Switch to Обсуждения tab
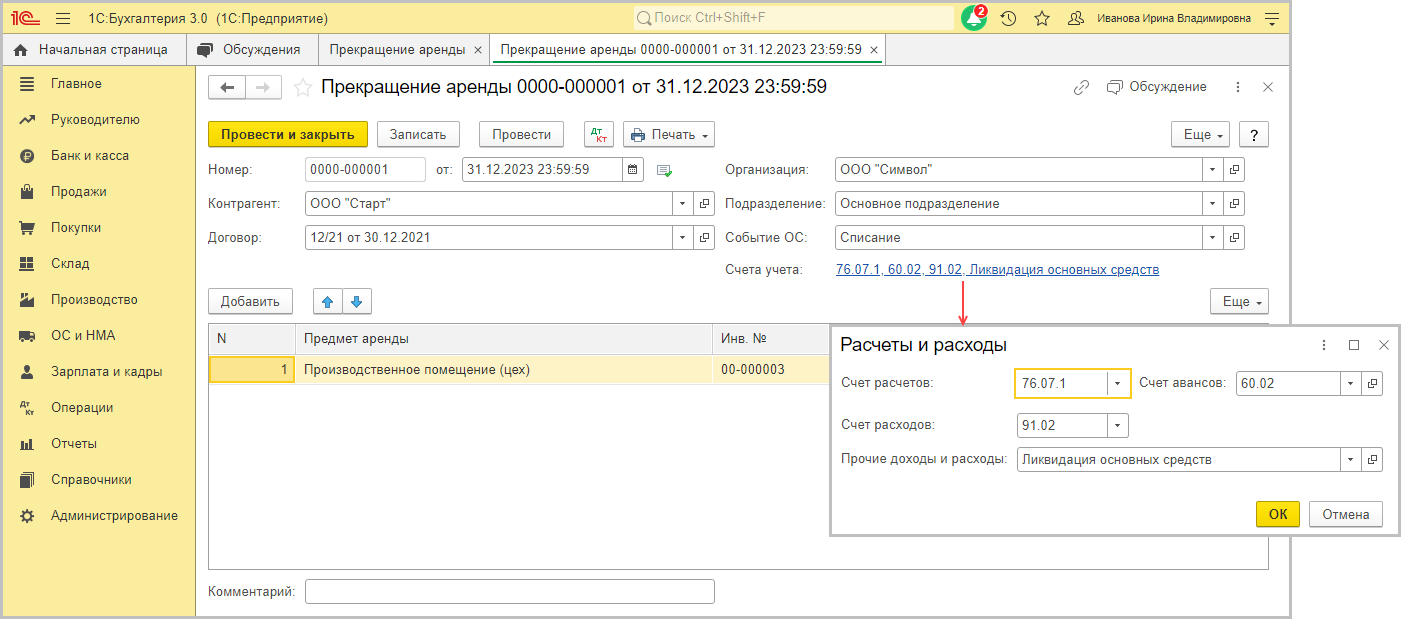 251,49
